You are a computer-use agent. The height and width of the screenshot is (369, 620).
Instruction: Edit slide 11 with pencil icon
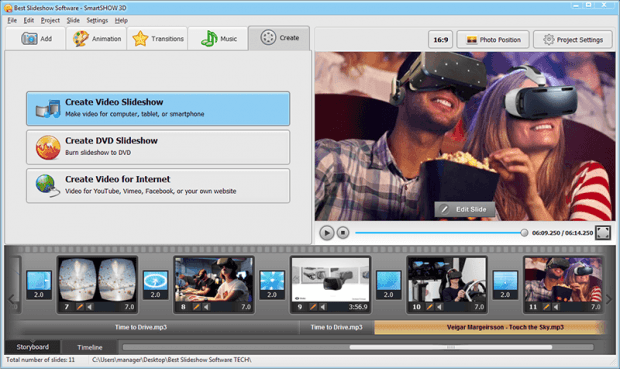[x=546, y=307]
